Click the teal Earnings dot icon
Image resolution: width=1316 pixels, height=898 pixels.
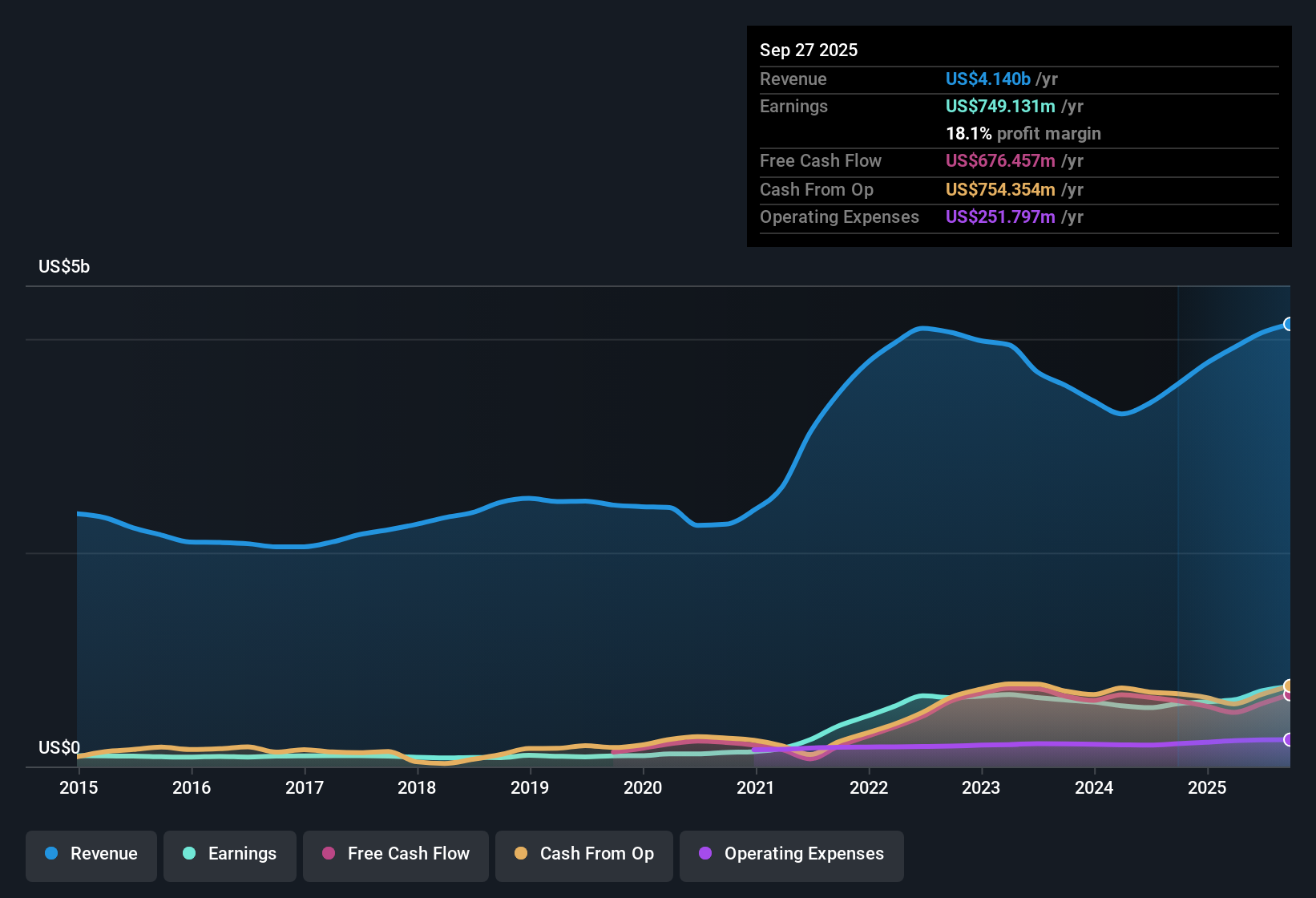[x=189, y=854]
